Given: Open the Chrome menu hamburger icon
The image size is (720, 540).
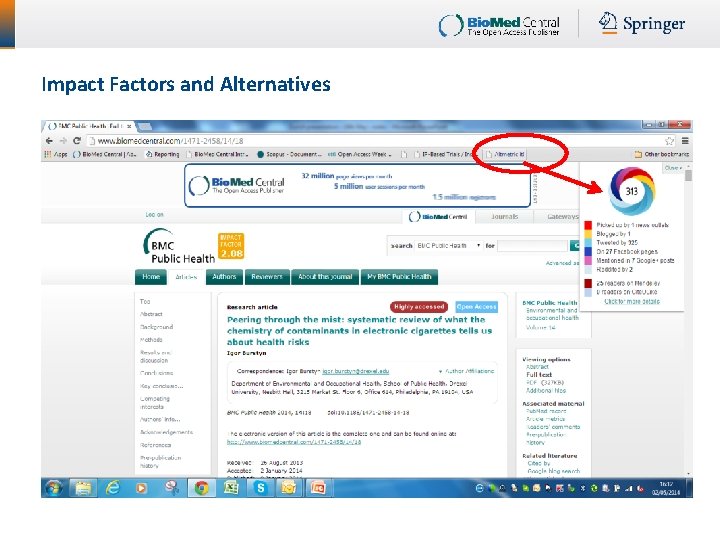Looking at the screenshot, I should click(x=685, y=141).
